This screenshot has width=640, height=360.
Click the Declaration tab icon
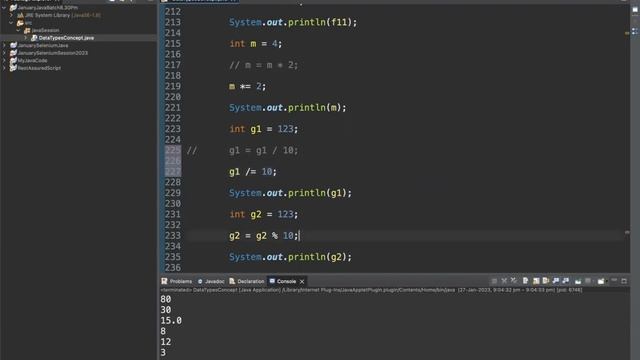tap(232, 281)
